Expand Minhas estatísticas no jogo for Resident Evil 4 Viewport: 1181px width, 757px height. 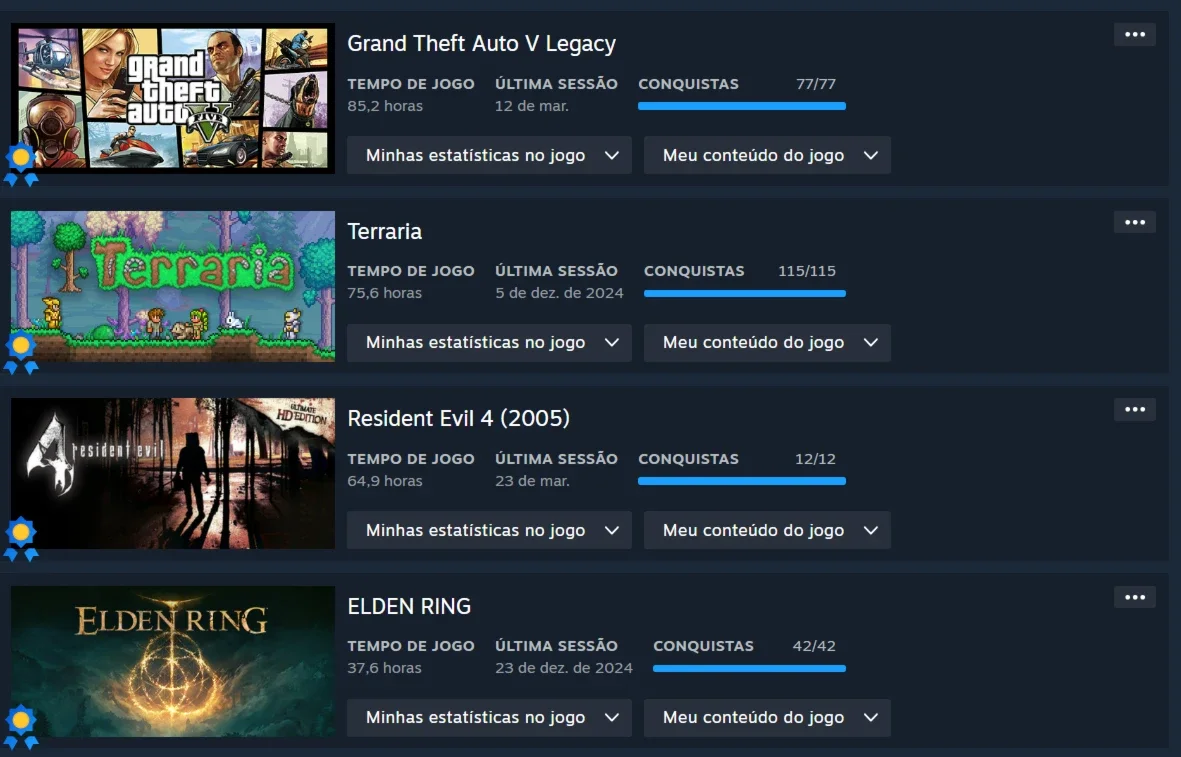[x=489, y=530]
